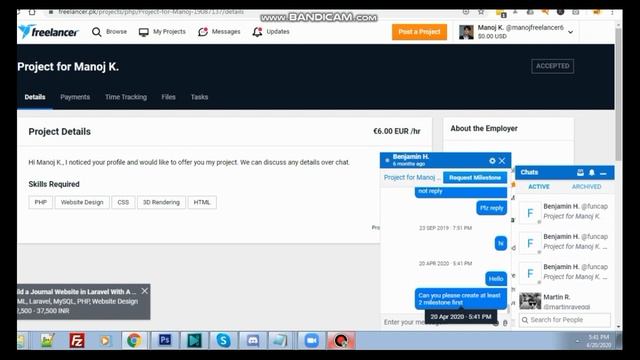Click the 3D Rendering skill tag
640x360 pixels.
tap(161, 202)
